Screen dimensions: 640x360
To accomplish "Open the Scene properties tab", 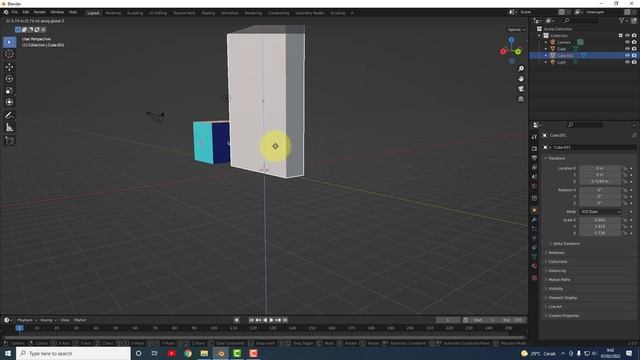I will tap(534, 177).
